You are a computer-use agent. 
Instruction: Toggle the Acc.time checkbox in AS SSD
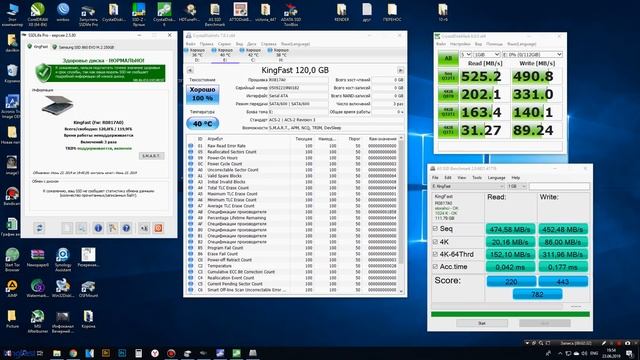[435, 267]
